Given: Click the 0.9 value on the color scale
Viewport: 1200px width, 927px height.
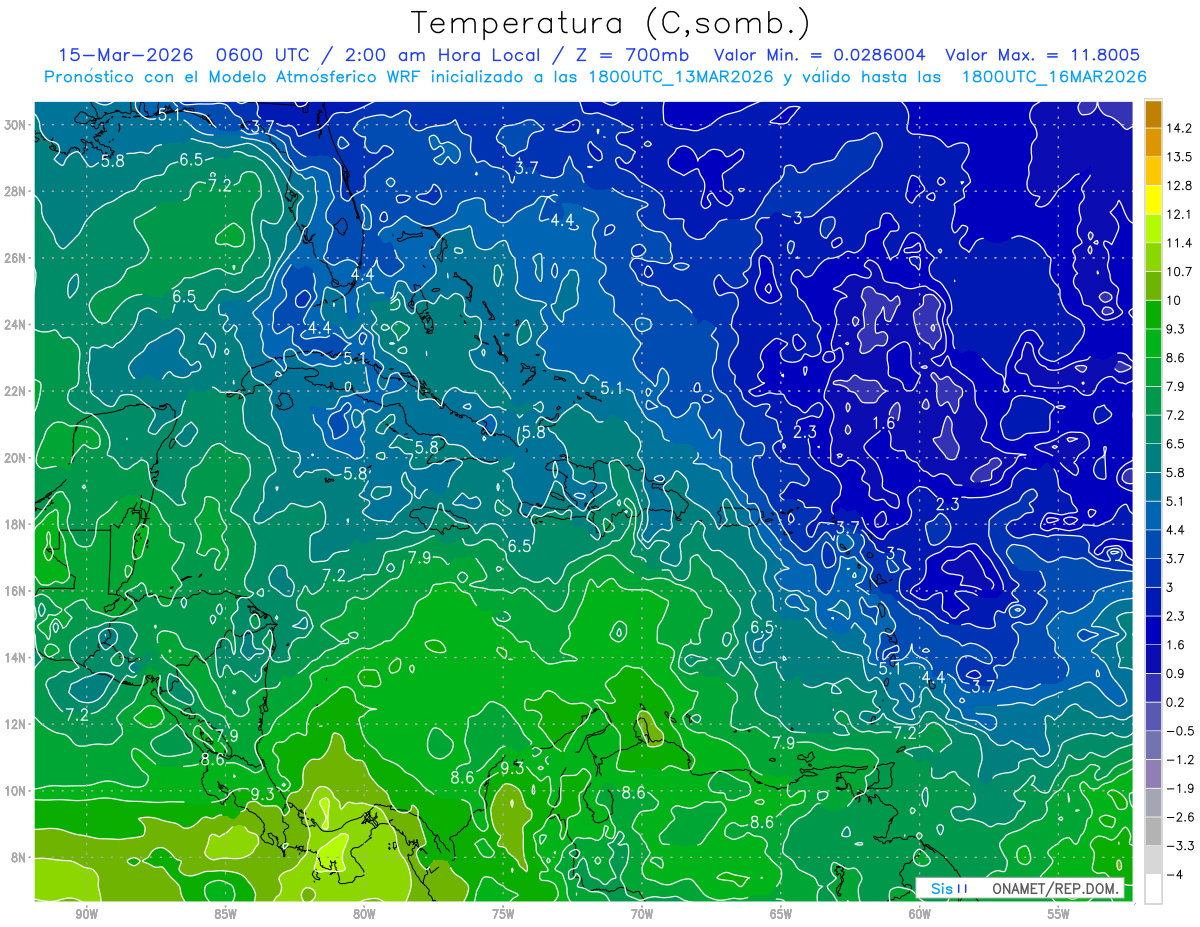Looking at the screenshot, I should coord(1176,673).
